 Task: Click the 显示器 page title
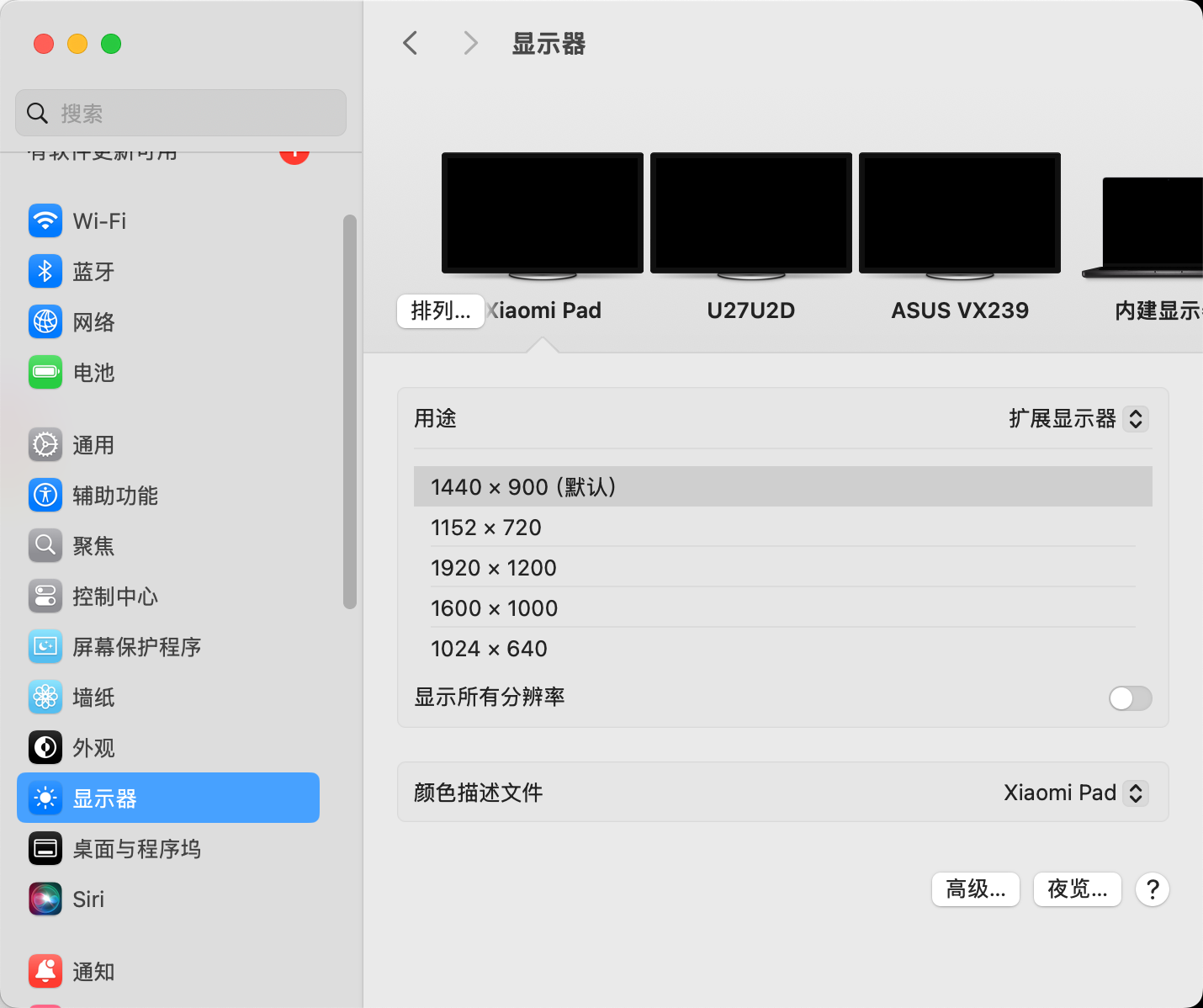click(x=549, y=44)
